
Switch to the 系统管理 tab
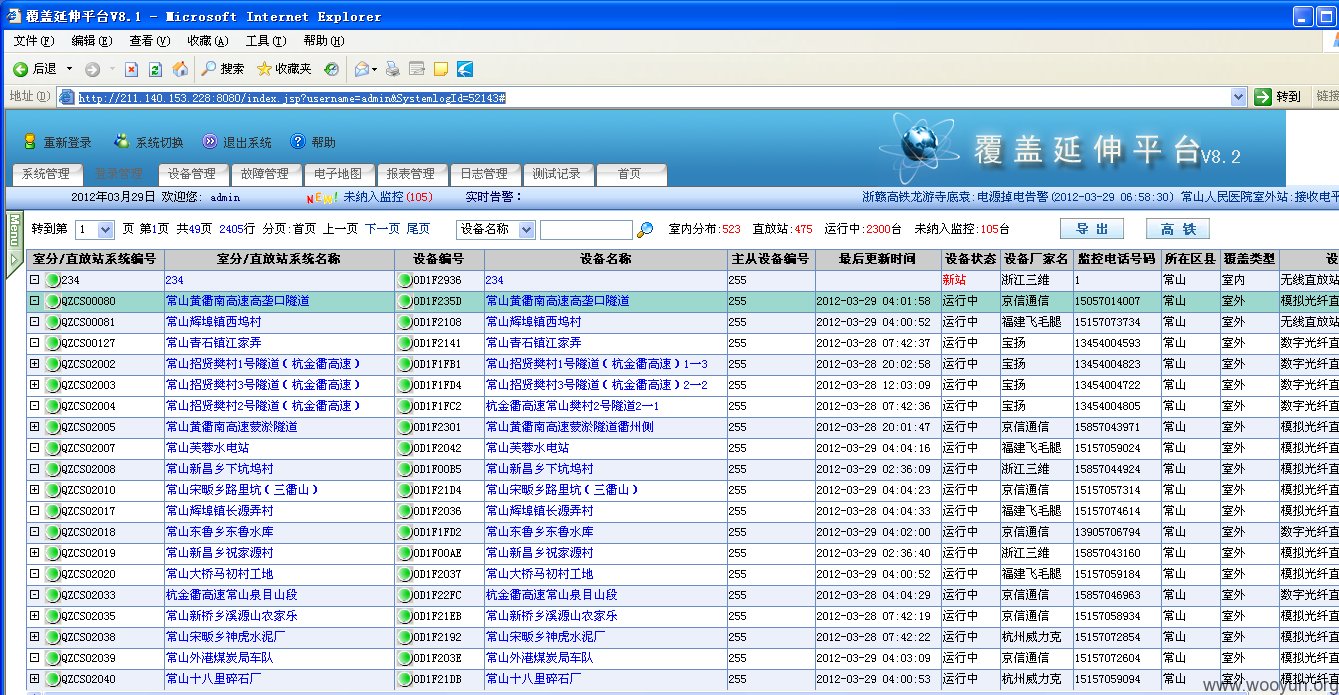(46, 174)
